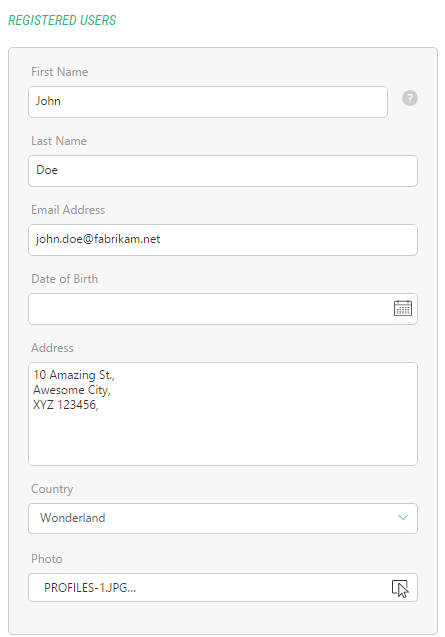Image resolution: width=445 pixels, height=637 pixels.
Task: Click the First Name field containing John
Action: coord(208,102)
